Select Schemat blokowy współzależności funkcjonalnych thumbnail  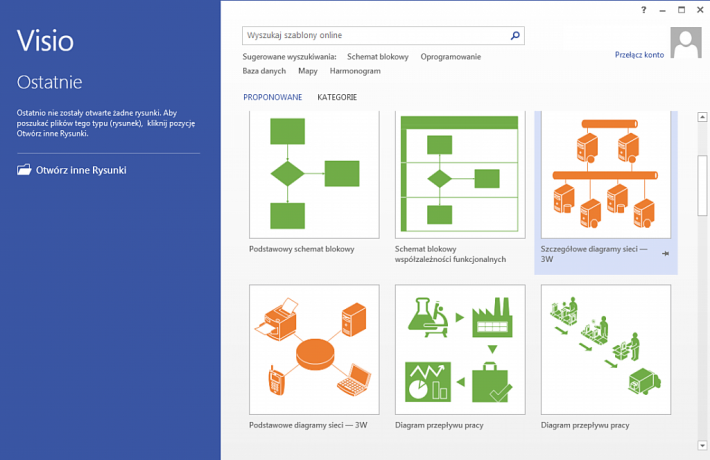460,174
